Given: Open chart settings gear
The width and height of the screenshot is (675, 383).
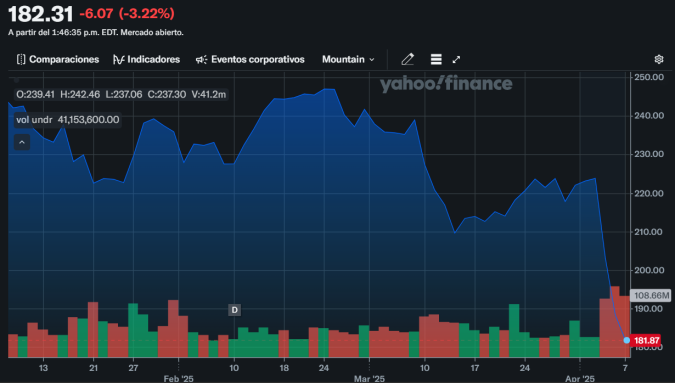Looking at the screenshot, I should (x=659, y=59).
